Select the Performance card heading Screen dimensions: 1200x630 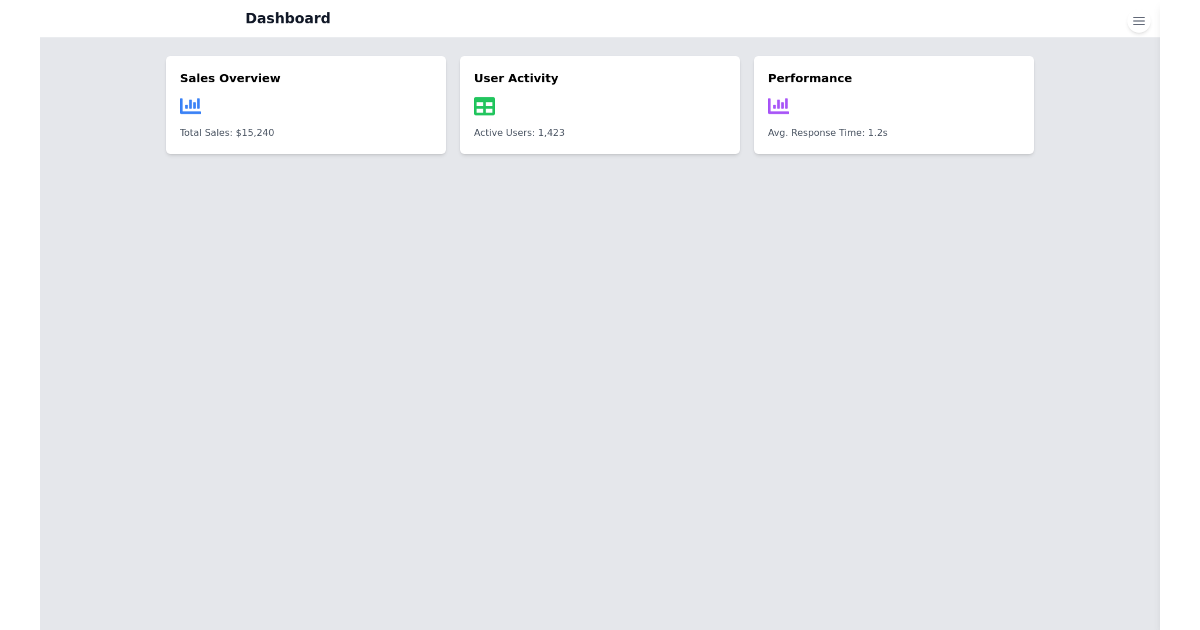810,78
